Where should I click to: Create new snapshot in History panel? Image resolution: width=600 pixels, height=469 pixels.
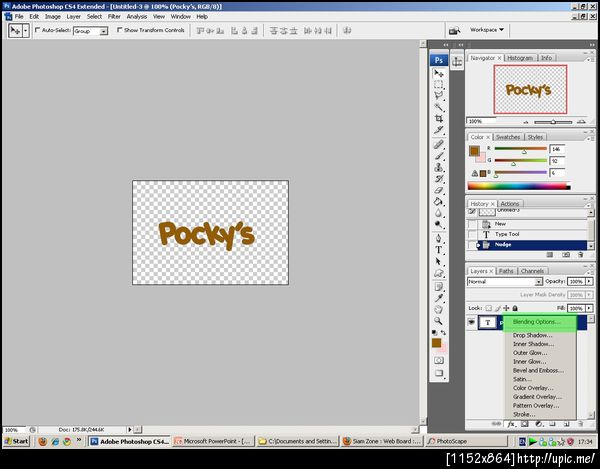pyautogui.click(x=566, y=255)
